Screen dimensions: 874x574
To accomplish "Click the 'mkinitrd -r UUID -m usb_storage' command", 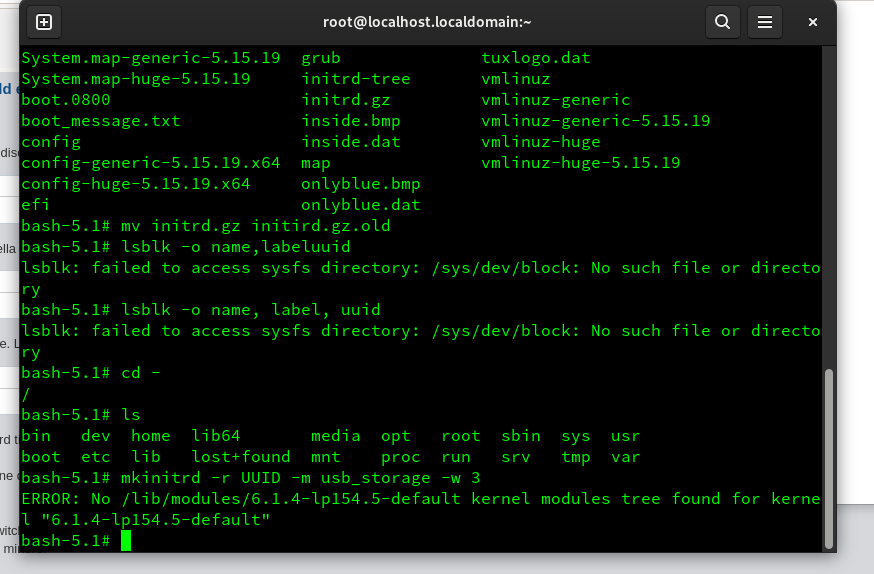I will click(301, 478).
